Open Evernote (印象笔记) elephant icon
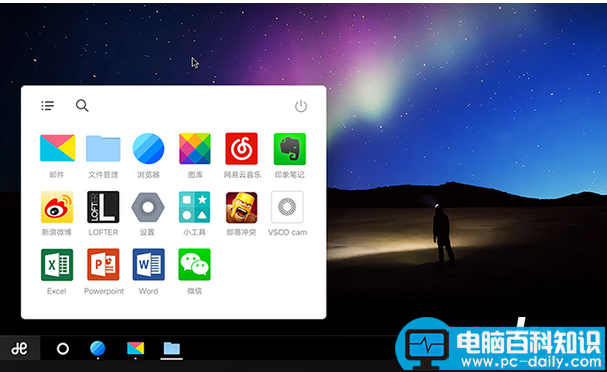This screenshot has height=372, width=607. 290,149
